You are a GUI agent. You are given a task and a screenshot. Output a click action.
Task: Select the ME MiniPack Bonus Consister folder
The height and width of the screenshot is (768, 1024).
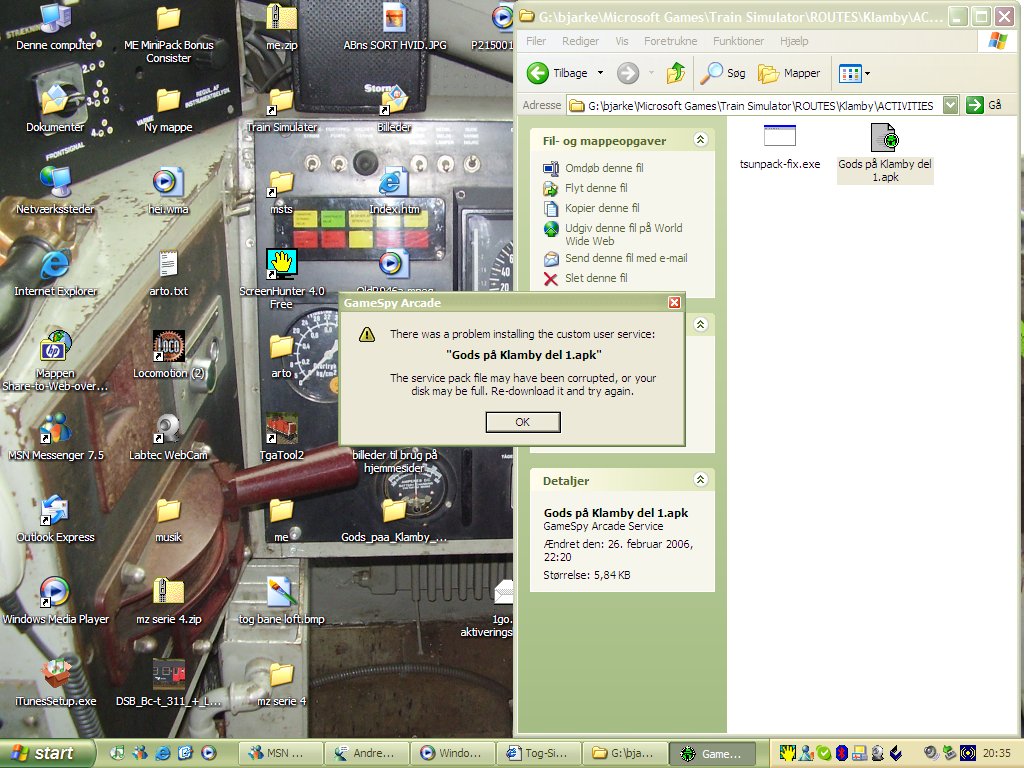[168, 34]
